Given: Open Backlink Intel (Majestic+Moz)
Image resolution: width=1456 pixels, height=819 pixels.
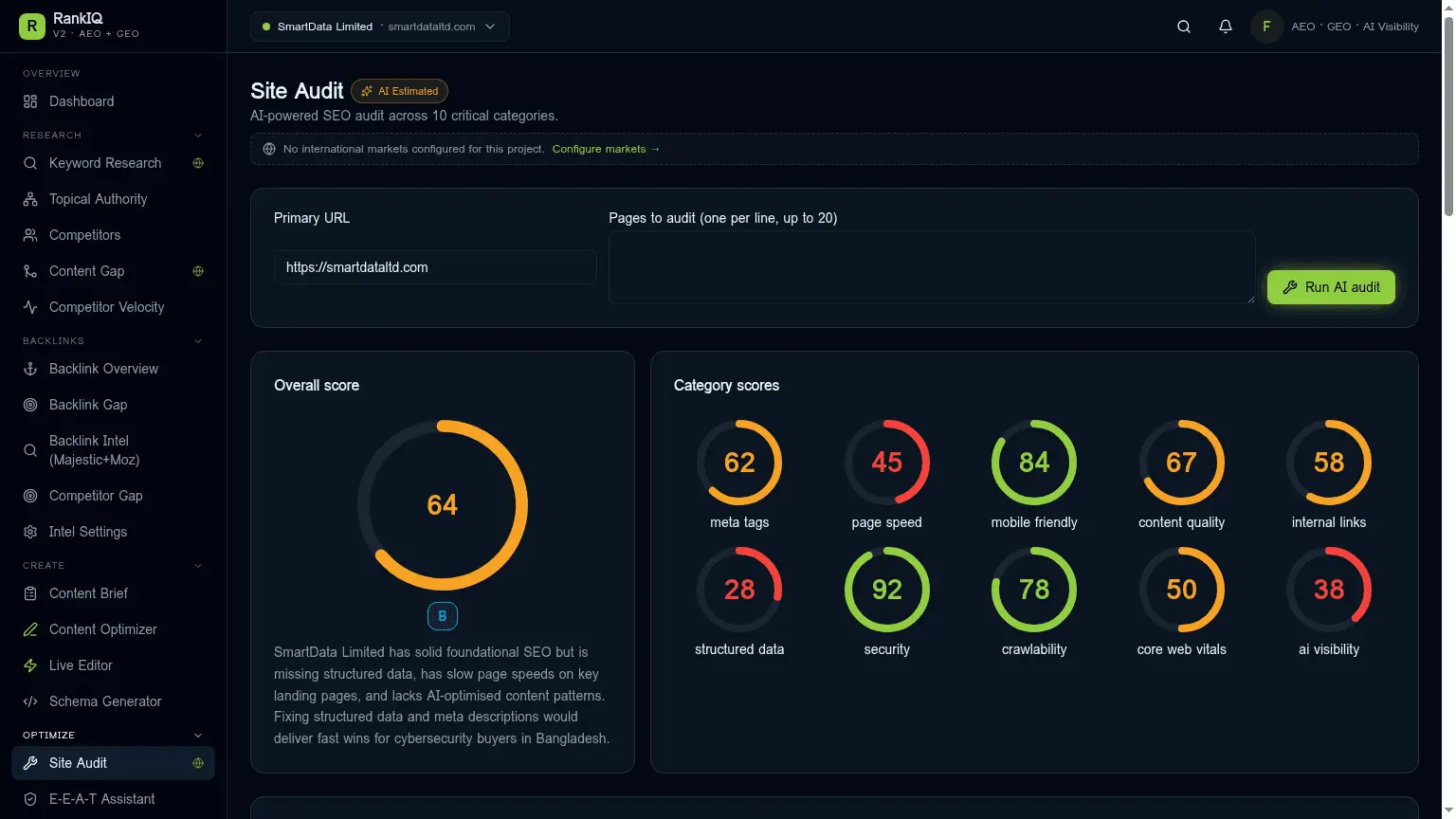Looking at the screenshot, I should click(x=113, y=450).
